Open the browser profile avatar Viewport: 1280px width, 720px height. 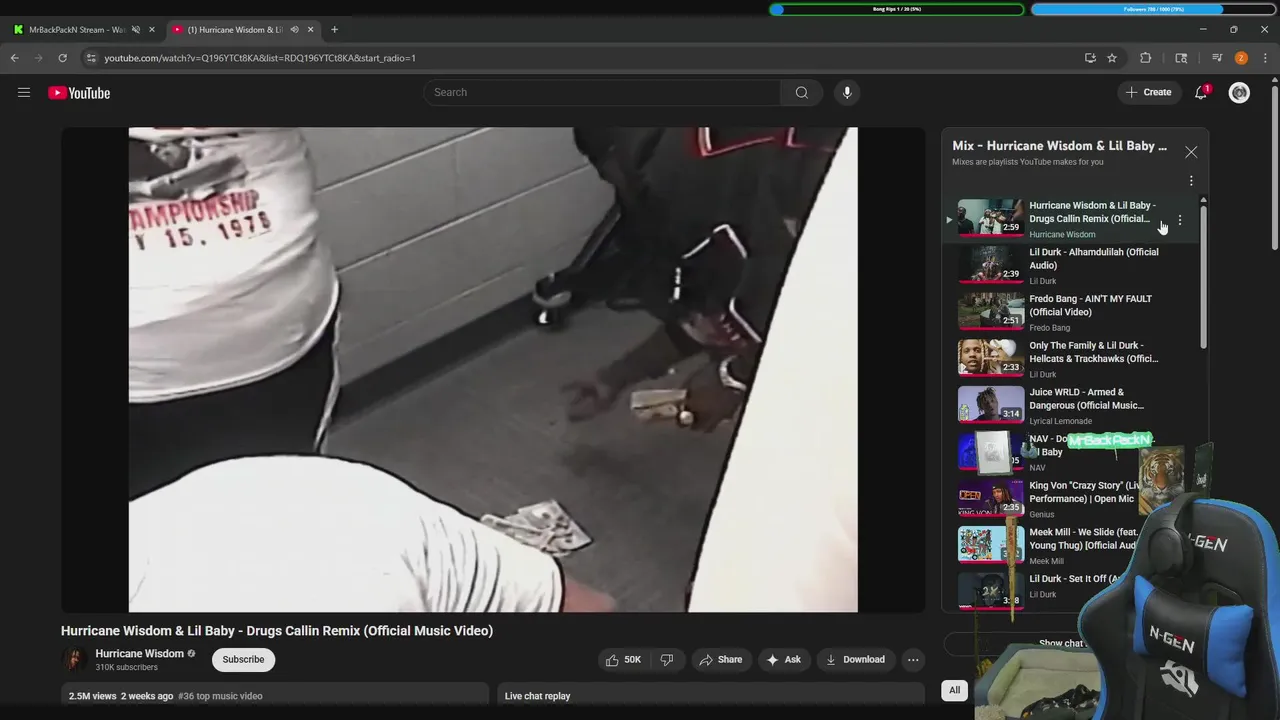(1241, 58)
